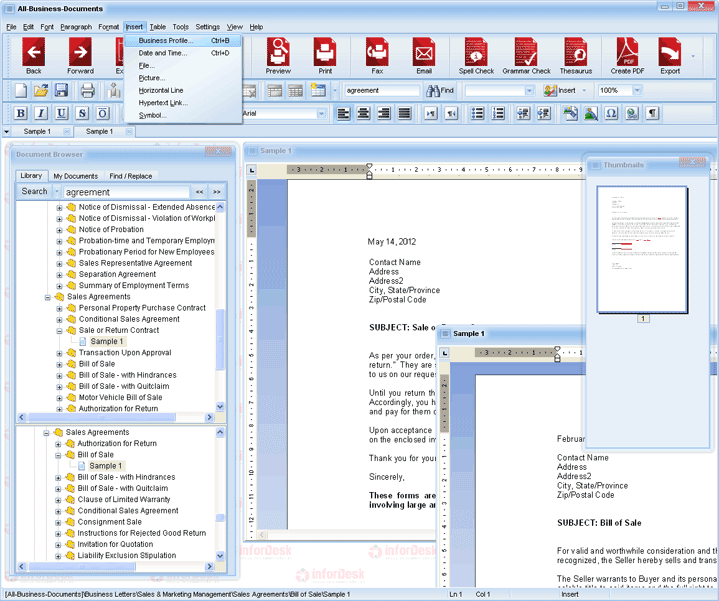Switch to the My Documents tab

click(x=75, y=176)
